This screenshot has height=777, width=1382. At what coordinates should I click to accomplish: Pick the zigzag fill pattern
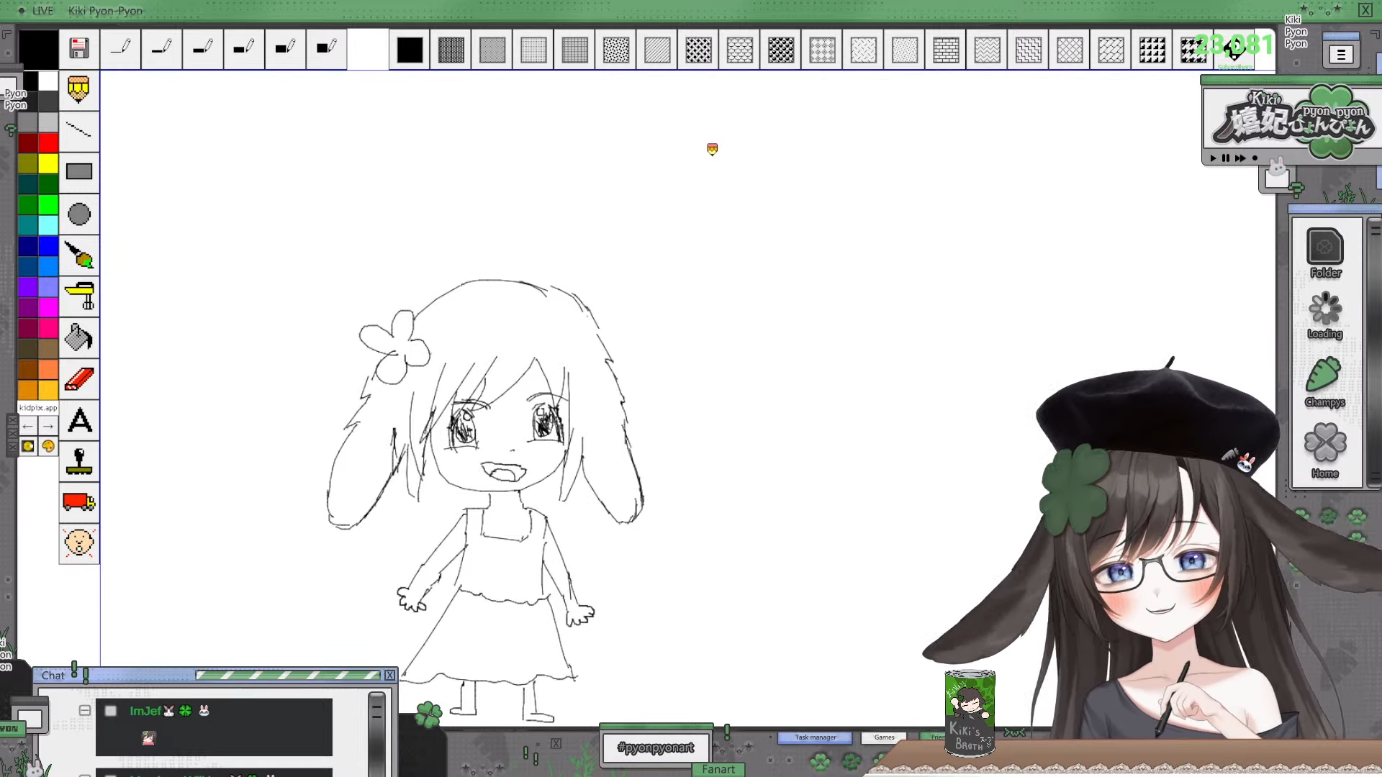(987, 50)
